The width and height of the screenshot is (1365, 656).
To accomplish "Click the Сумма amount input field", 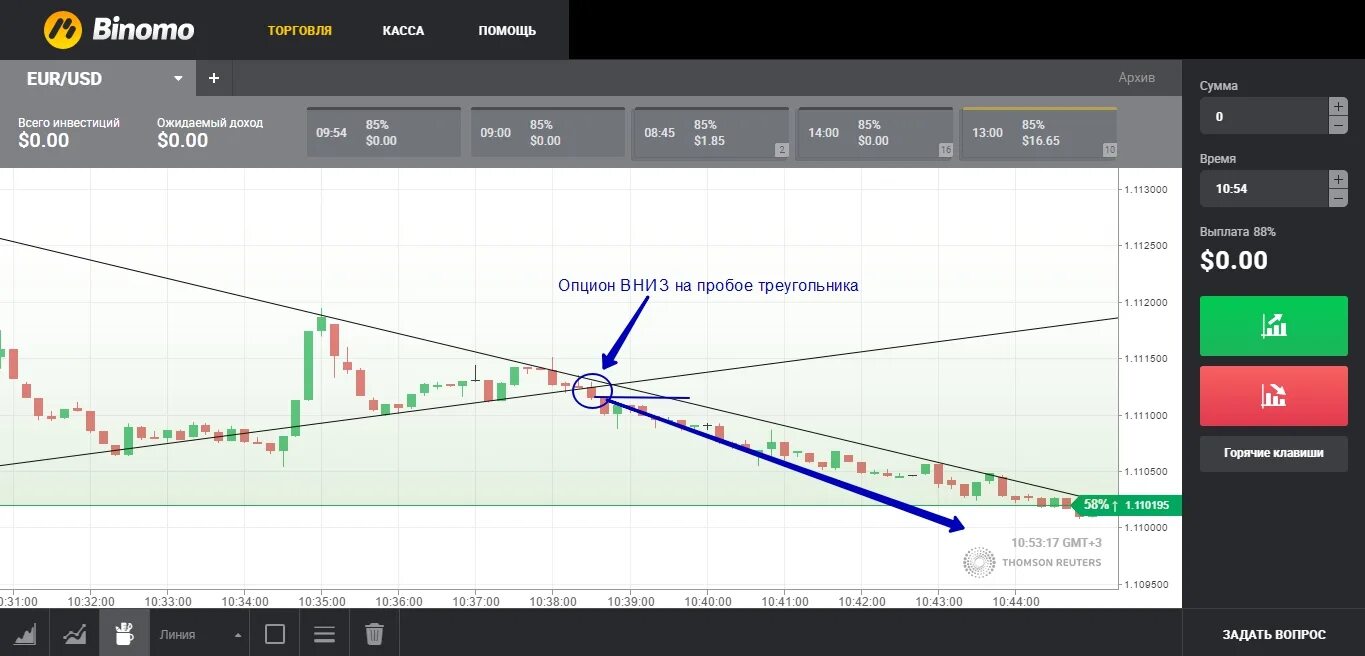I will 1263,116.
